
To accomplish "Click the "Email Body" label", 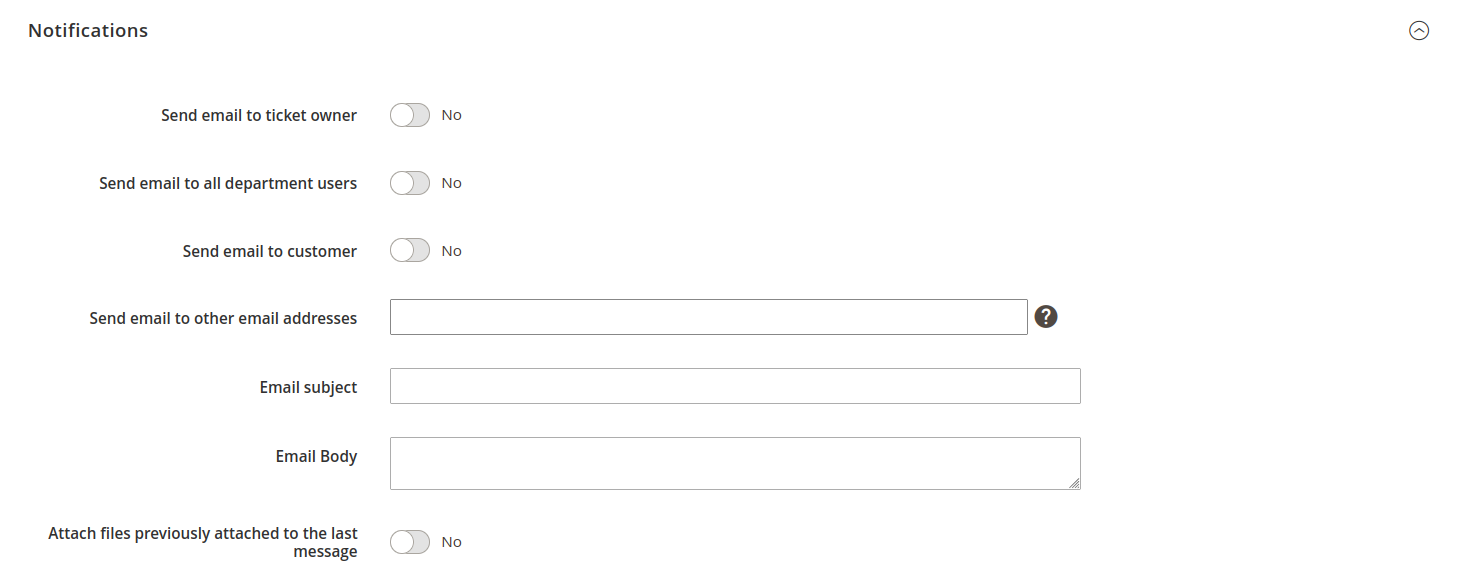I will tap(316, 457).
